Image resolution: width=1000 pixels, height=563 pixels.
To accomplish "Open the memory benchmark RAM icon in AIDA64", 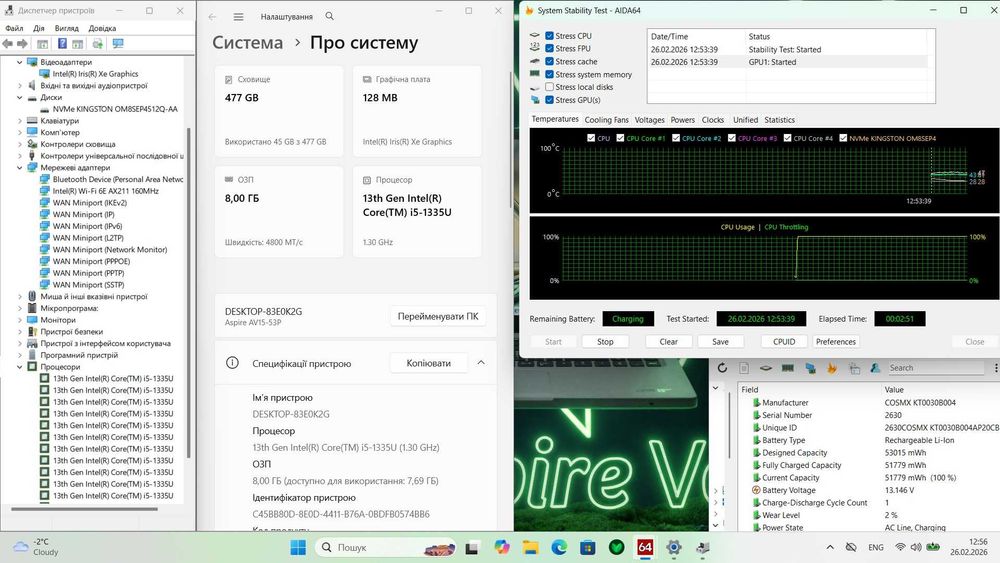I will tap(788, 368).
